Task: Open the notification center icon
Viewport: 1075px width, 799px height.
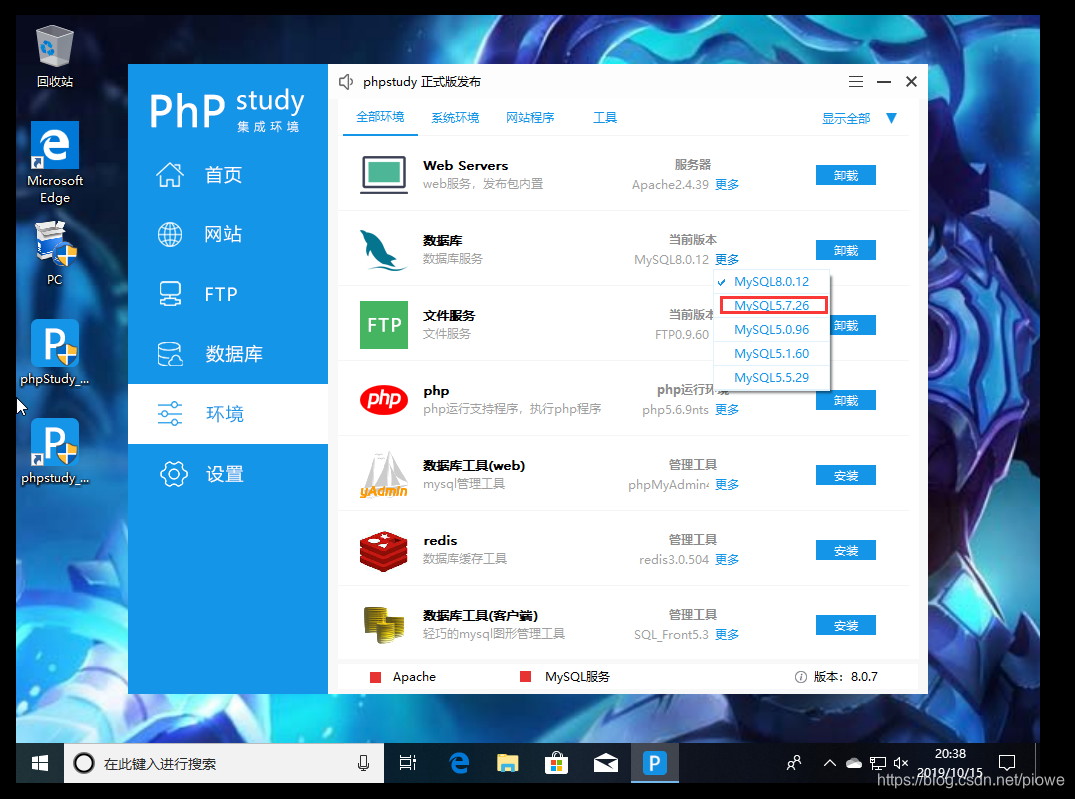Action: click(1007, 763)
